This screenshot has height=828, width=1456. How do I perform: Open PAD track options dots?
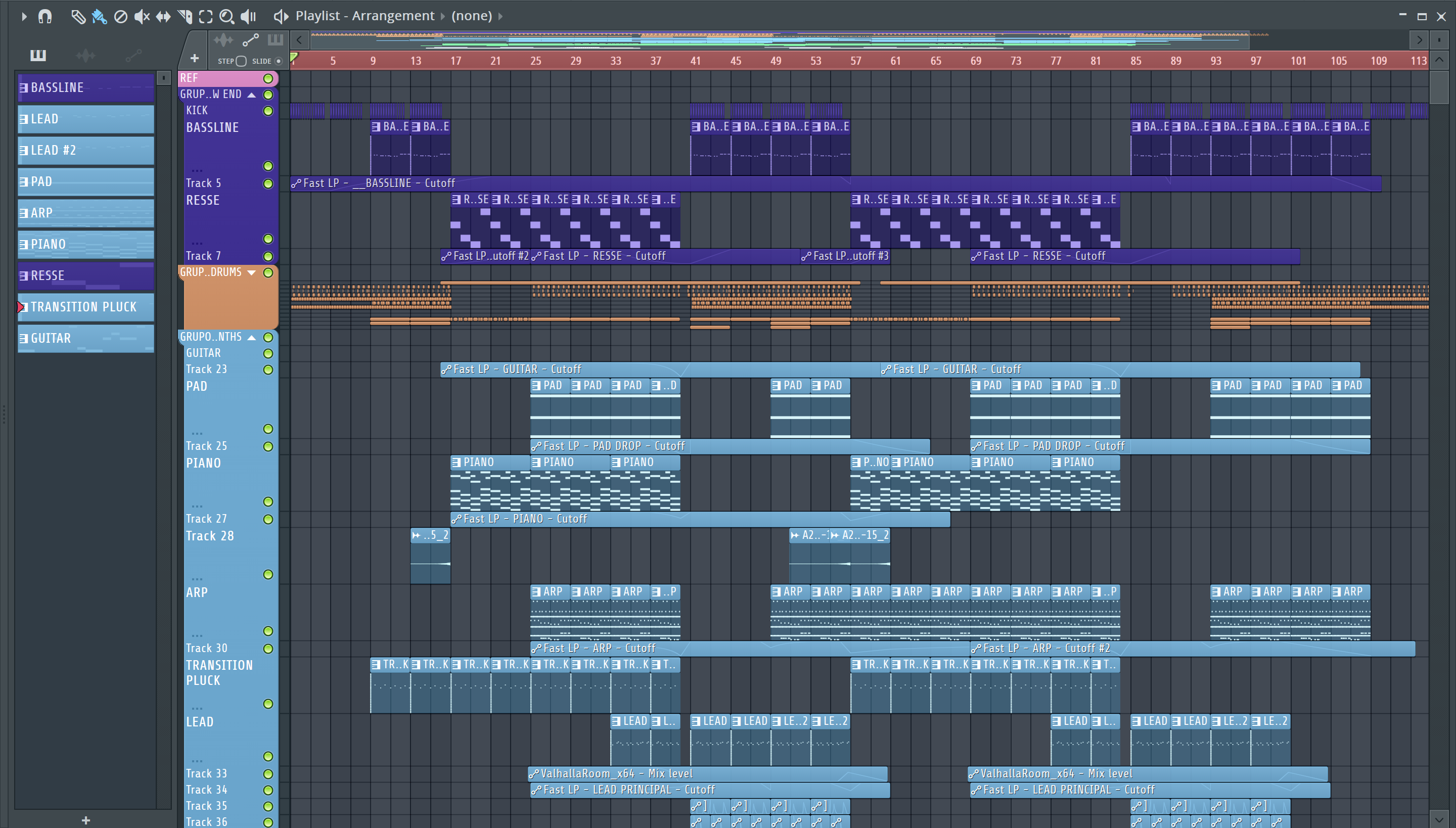[197, 433]
